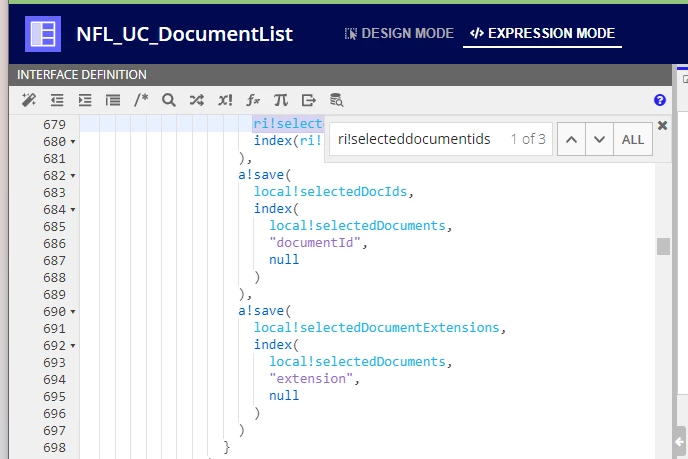Open the blue help question mark
This screenshot has height=459, width=688.
pyautogui.click(x=659, y=100)
